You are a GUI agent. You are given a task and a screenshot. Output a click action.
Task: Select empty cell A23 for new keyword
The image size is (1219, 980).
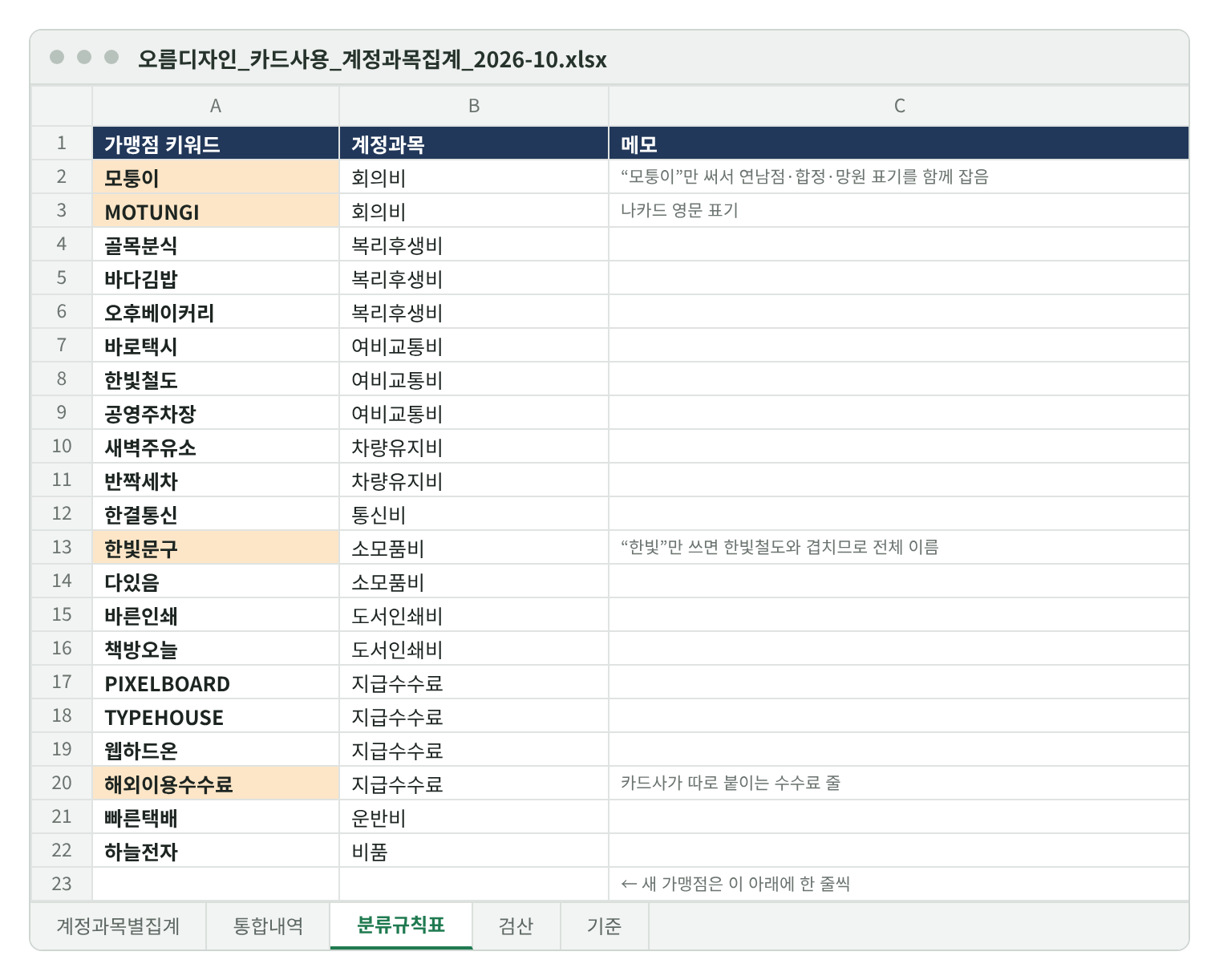click(x=216, y=884)
